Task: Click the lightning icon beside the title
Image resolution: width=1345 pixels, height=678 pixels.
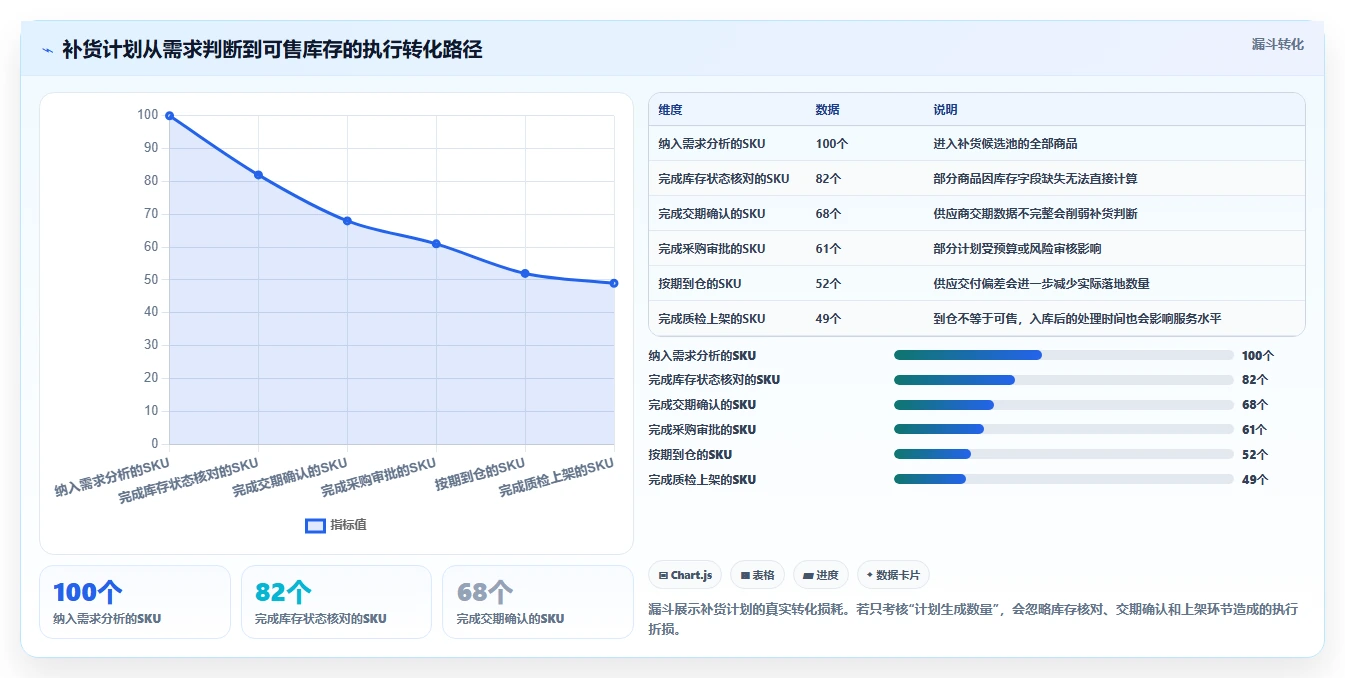Action: click(x=48, y=50)
